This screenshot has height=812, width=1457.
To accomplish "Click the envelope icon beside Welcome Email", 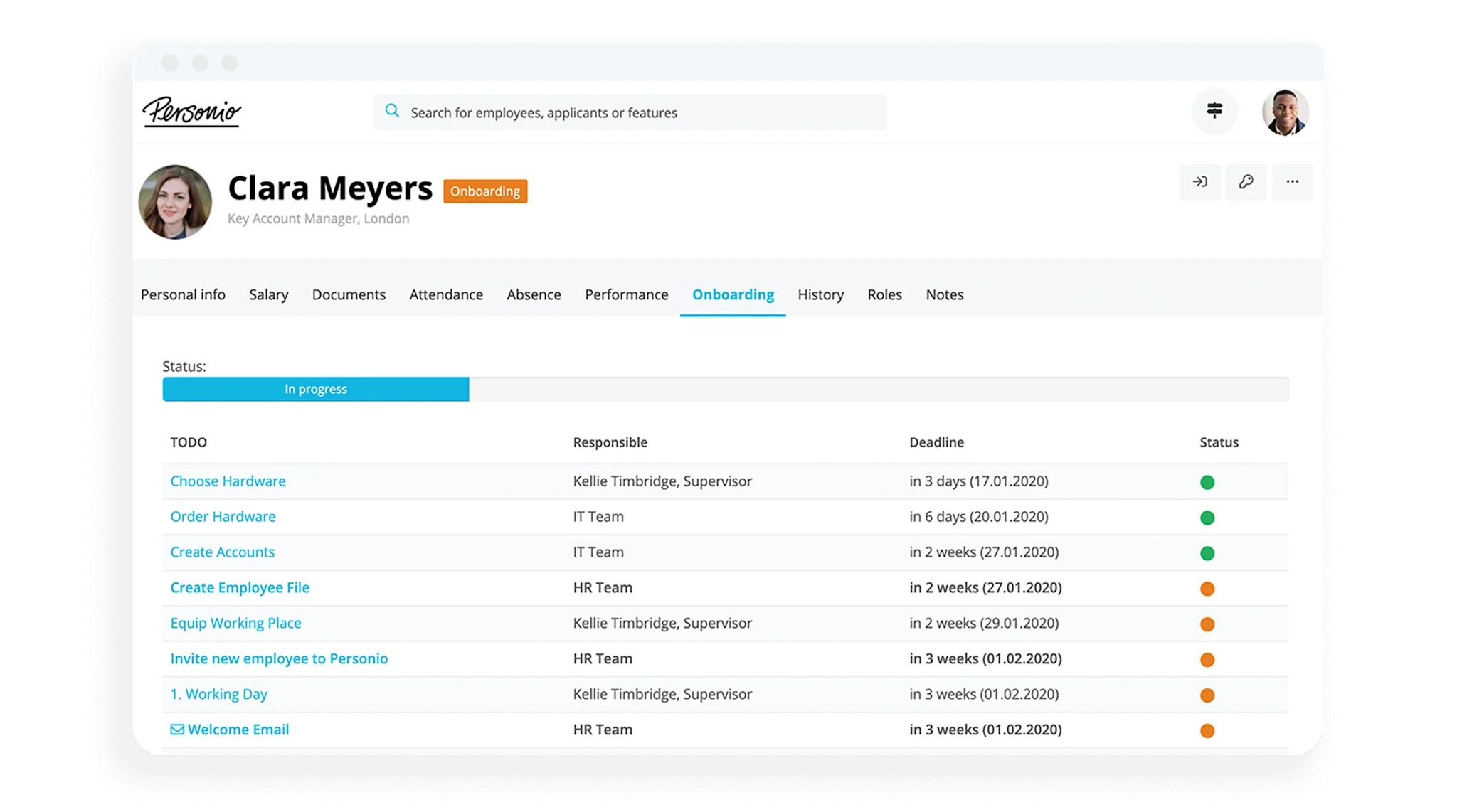I will click(177, 730).
